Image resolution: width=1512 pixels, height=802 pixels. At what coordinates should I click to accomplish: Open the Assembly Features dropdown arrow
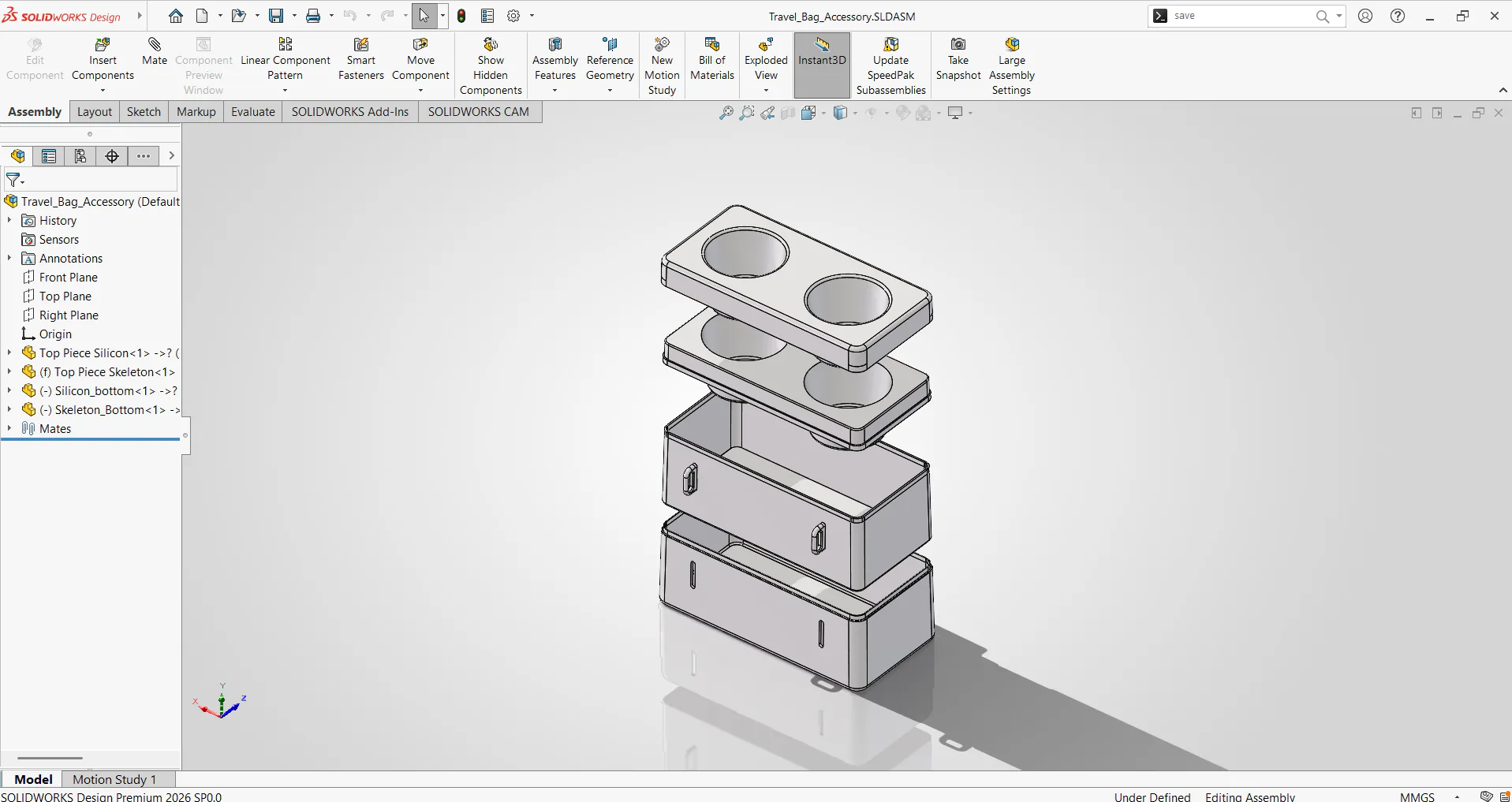click(554, 91)
